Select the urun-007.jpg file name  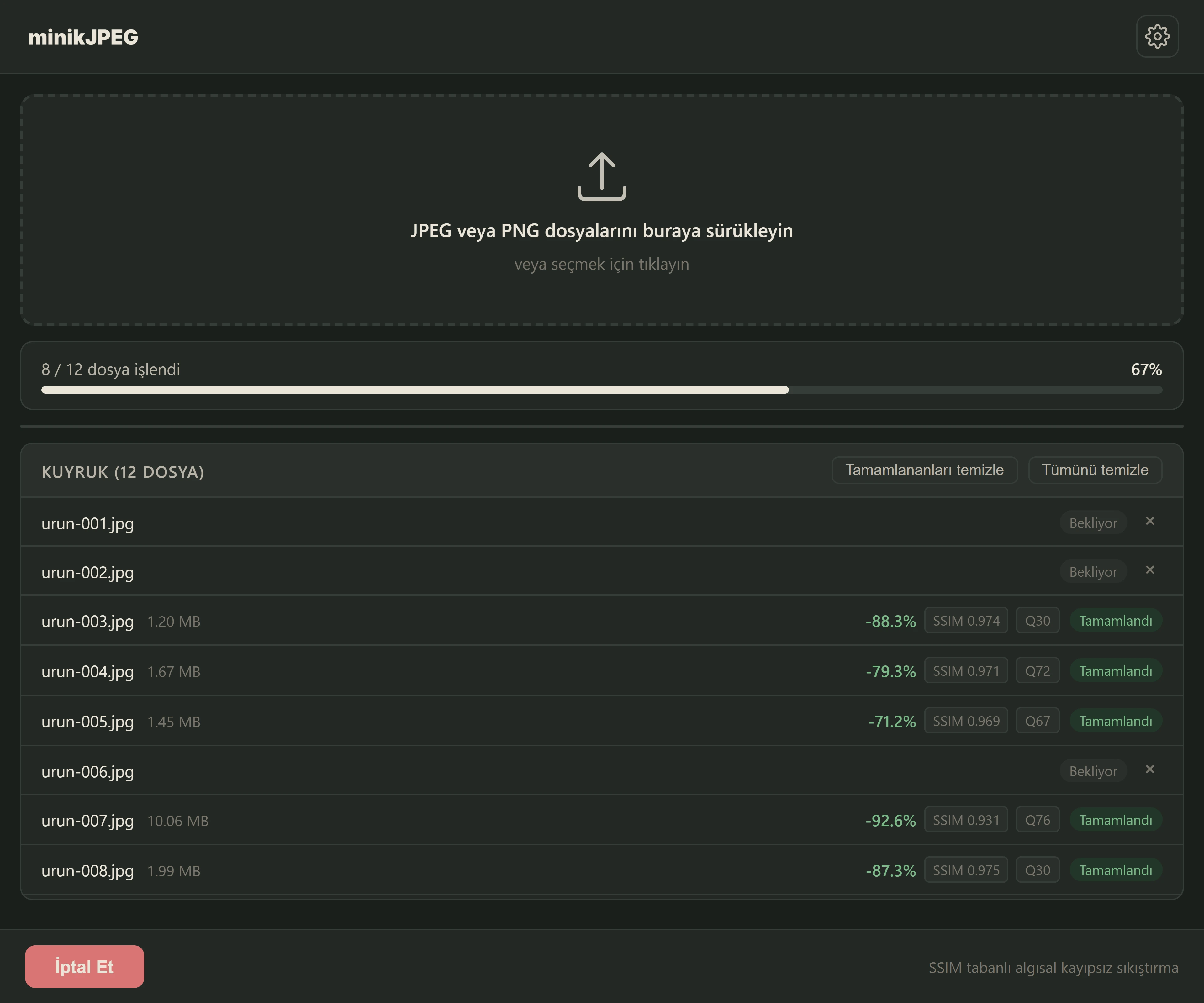(88, 821)
